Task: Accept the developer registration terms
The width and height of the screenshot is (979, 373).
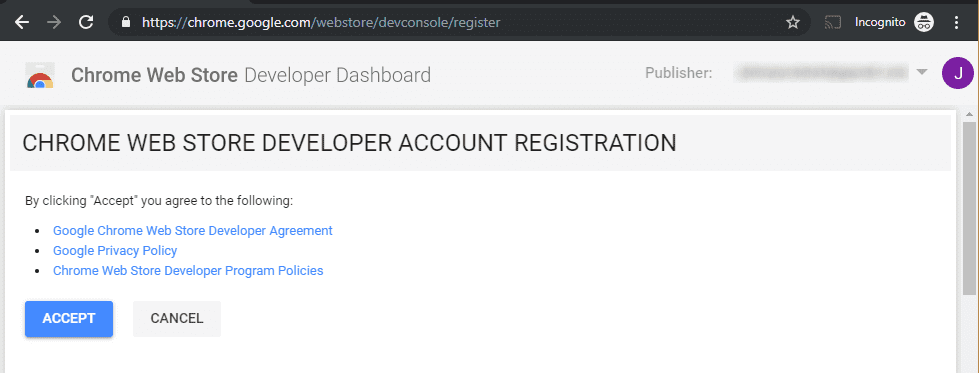Action: (69, 319)
